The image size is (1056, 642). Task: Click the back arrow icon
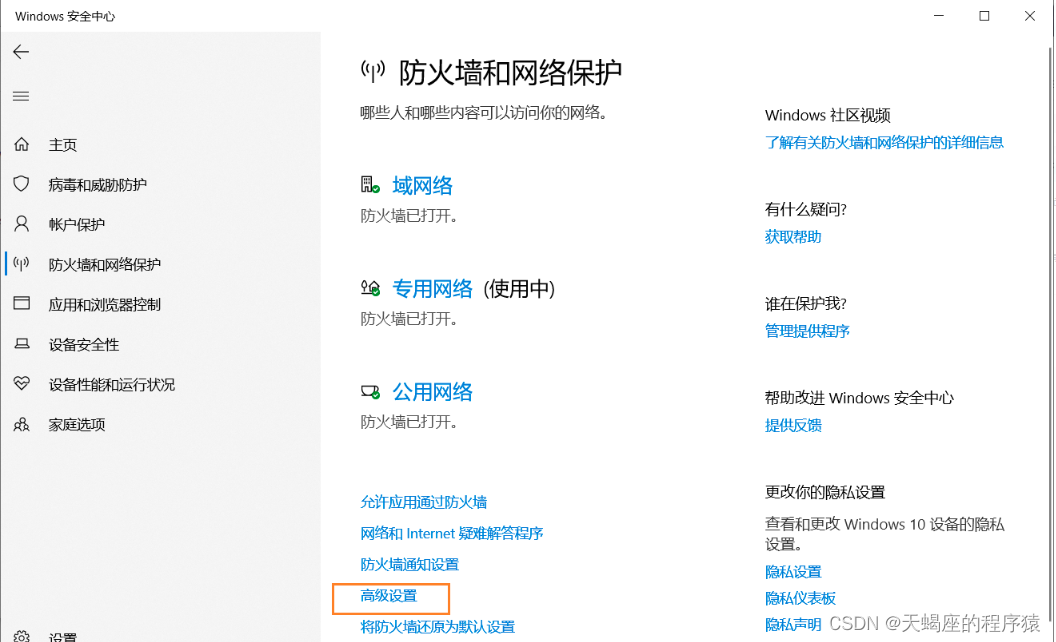click(21, 52)
